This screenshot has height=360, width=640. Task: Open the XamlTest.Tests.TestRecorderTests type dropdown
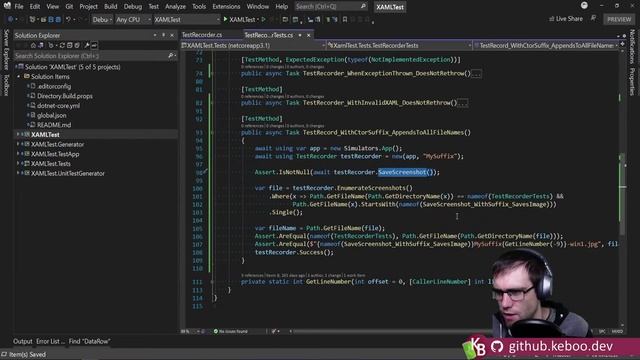(x=400, y=45)
